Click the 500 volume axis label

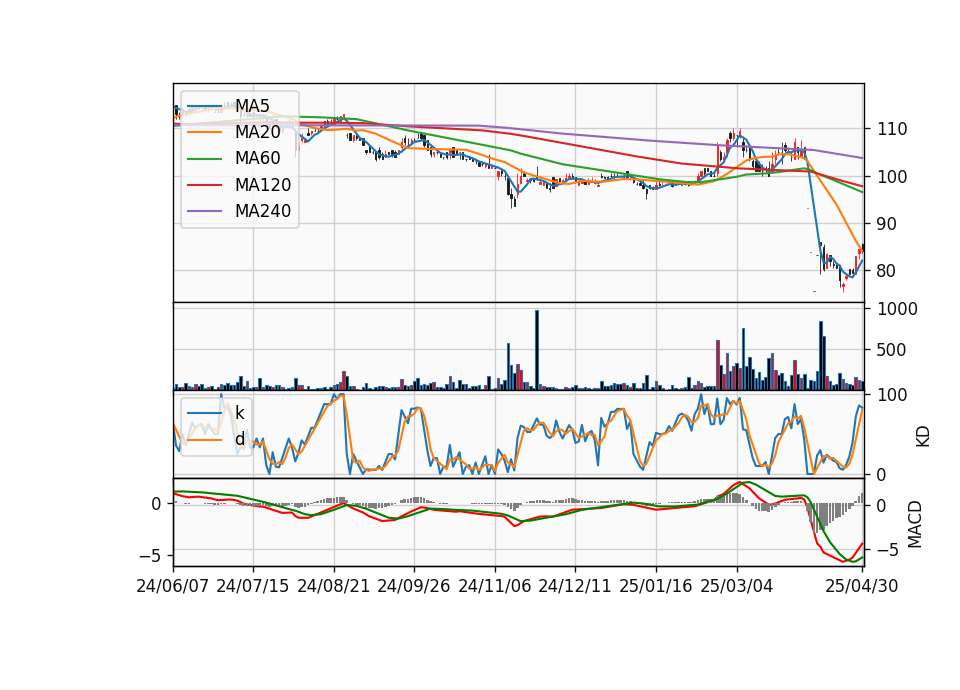tap(892, 350)
